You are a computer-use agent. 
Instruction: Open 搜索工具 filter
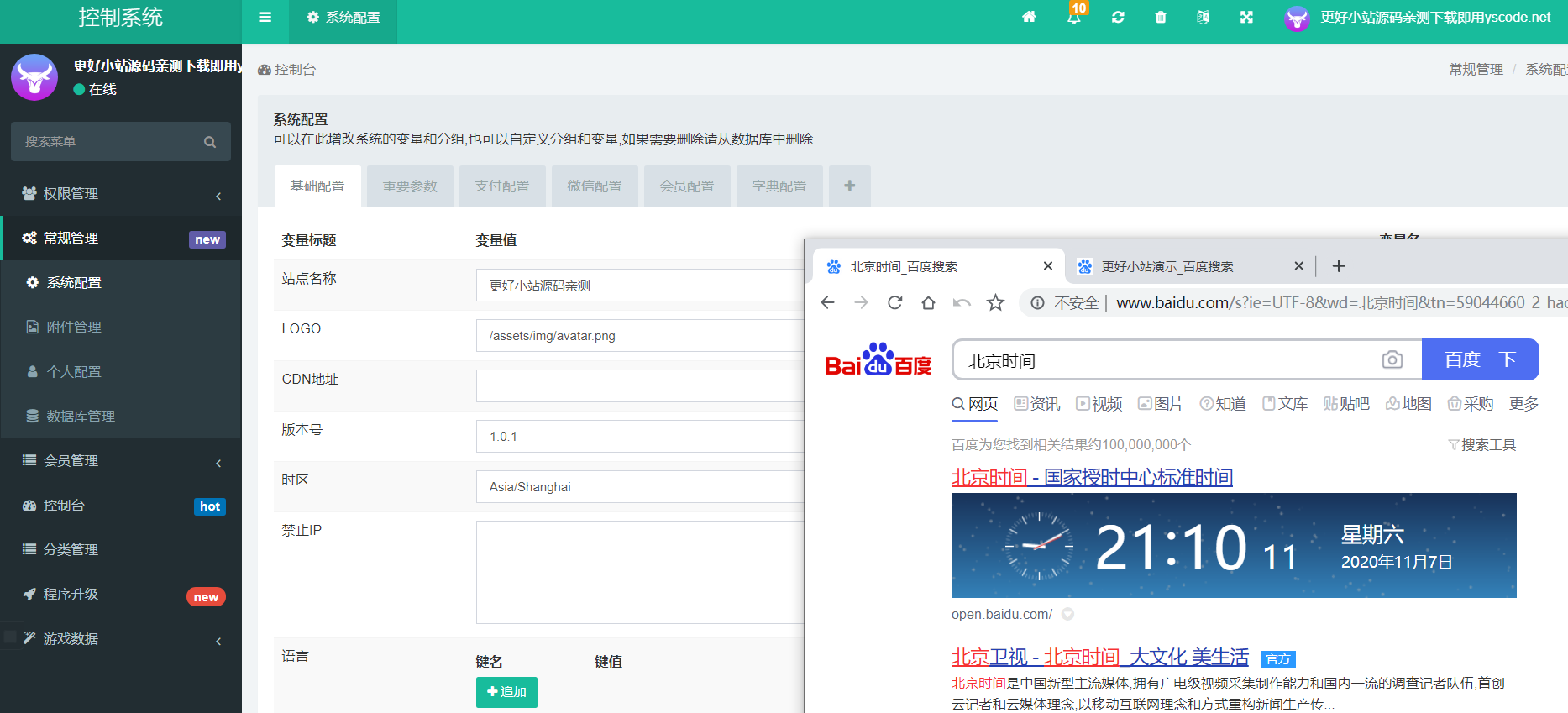(1482, 445)
